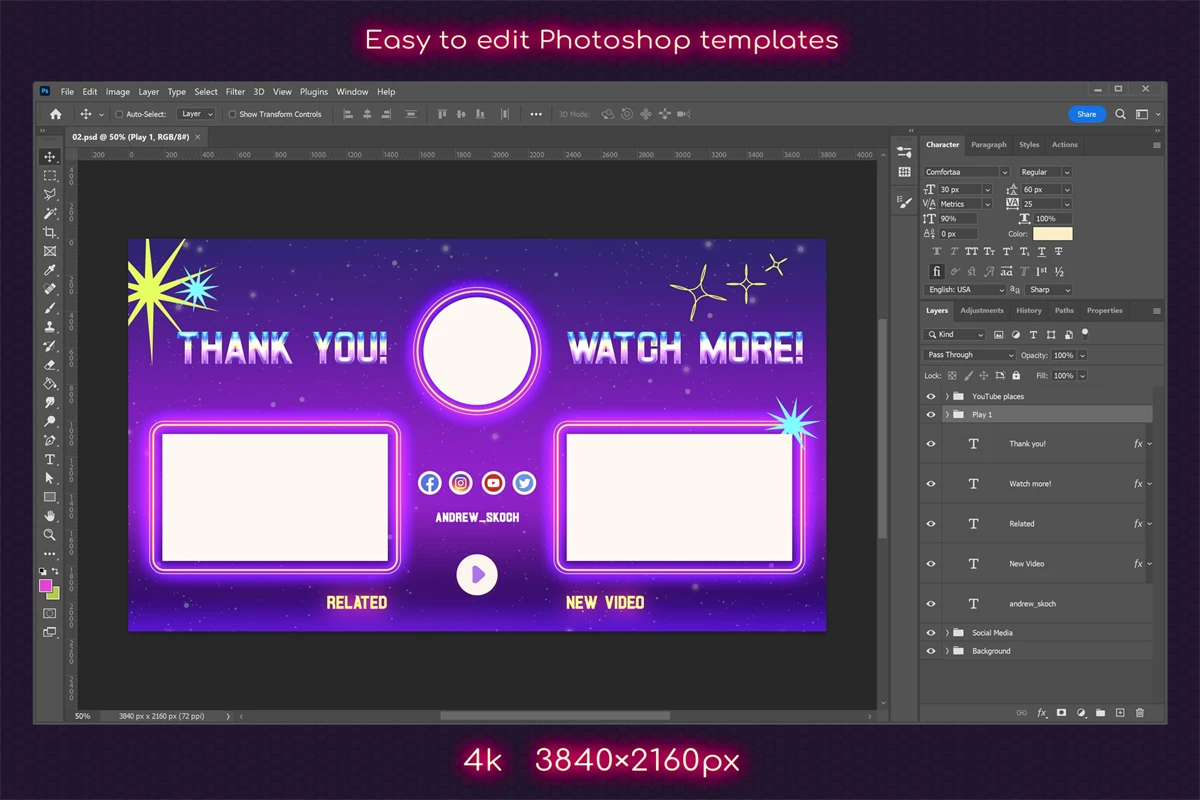
Task: Activate the Zoom tool in toolbar
Action: pyautogui.click(x=50, y=535)
